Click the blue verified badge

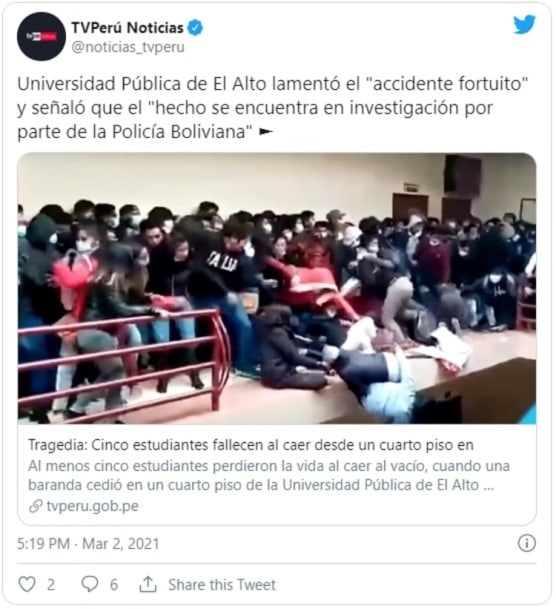click(195, 28)
